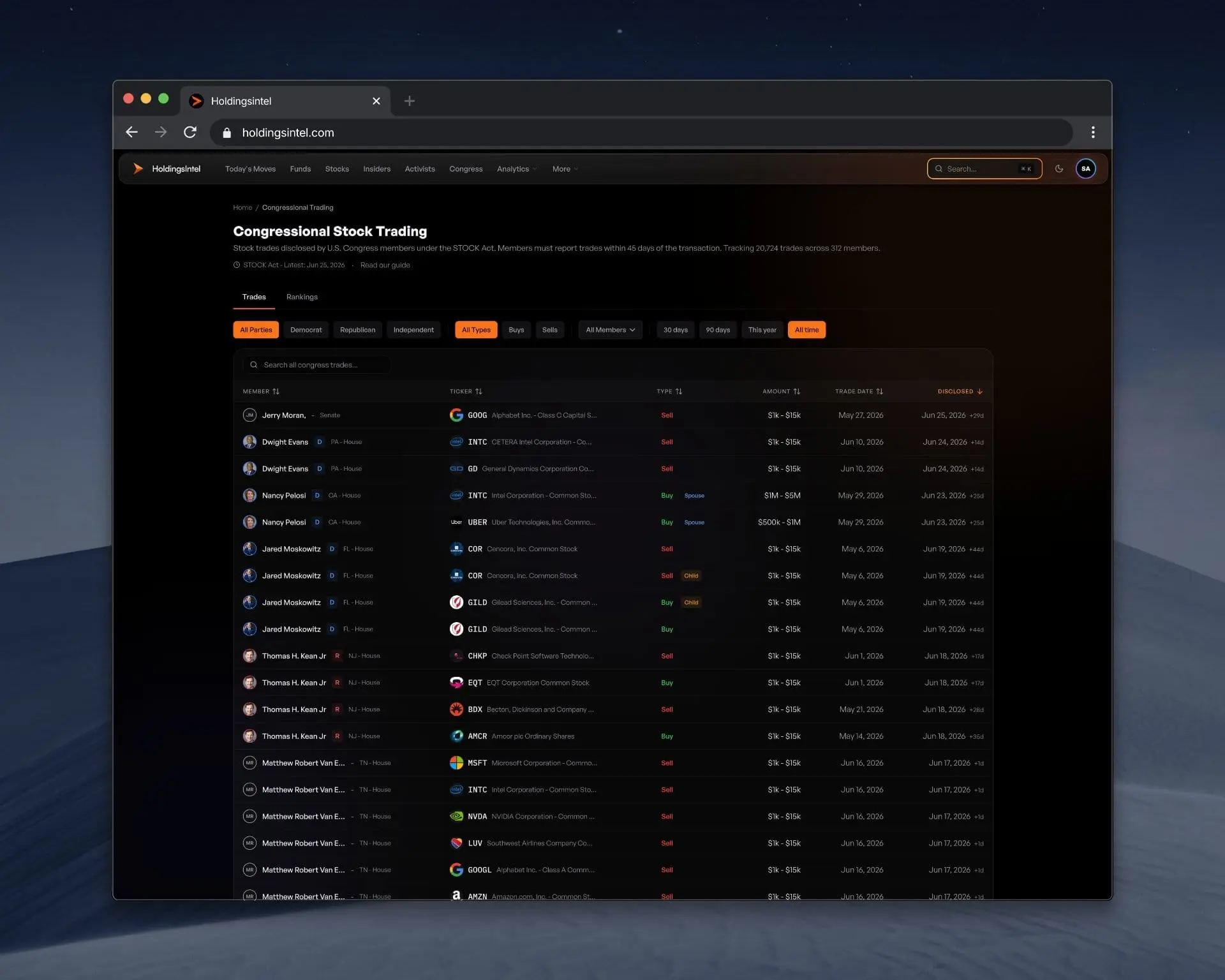Click the BDX ticker logo
Image resolution: width=1225 pixels, height=980 pixels.
456,709
